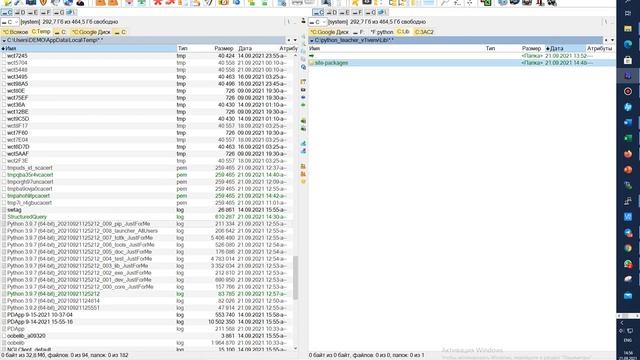640x360 pixels.
Task: Open right panel drive selection dropdown
Action: point(318,22)
